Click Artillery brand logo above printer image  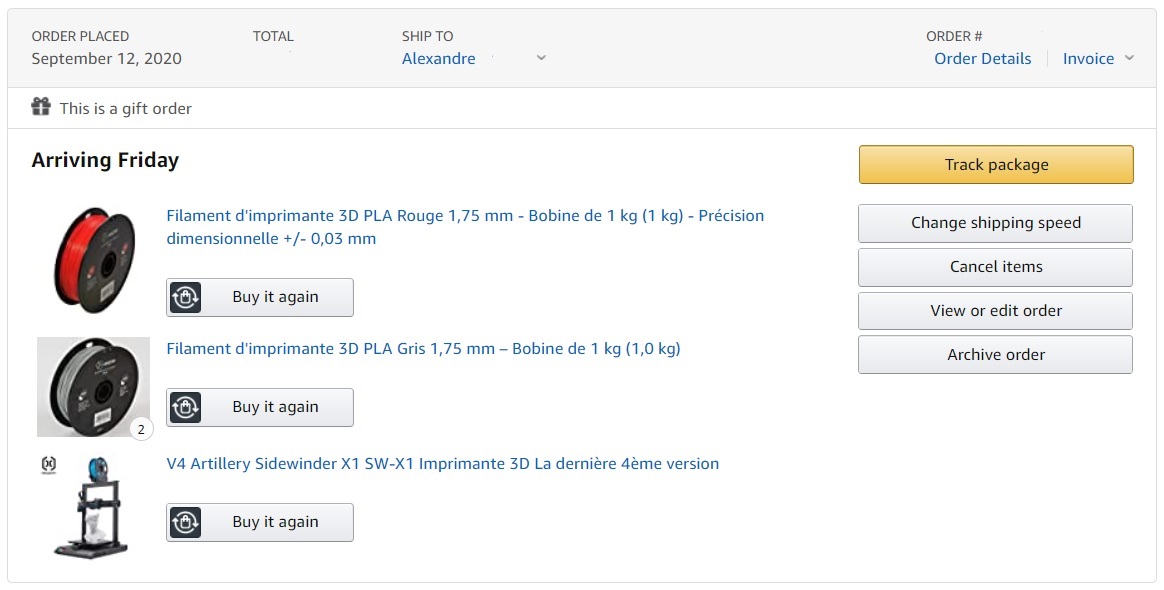tap(48, 465)
